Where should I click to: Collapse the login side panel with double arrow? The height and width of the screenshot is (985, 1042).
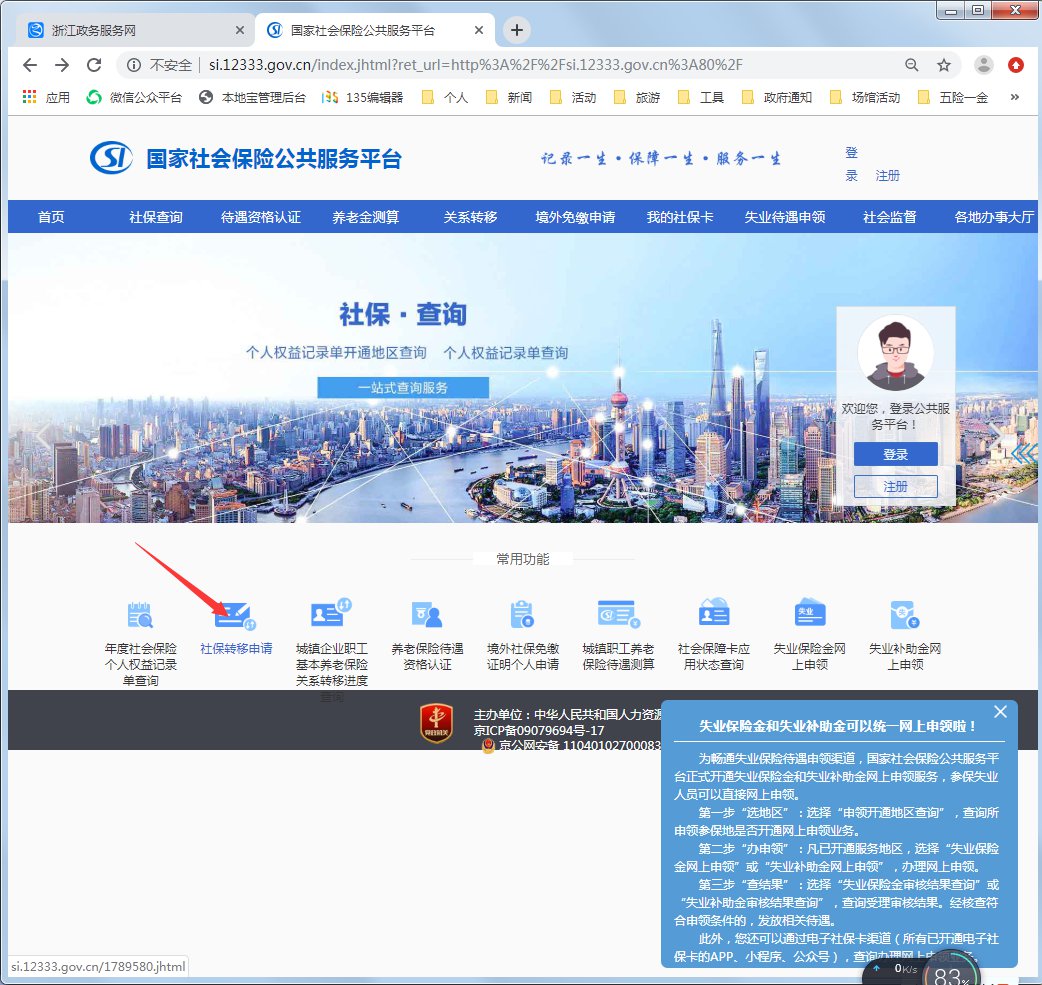1024,453
